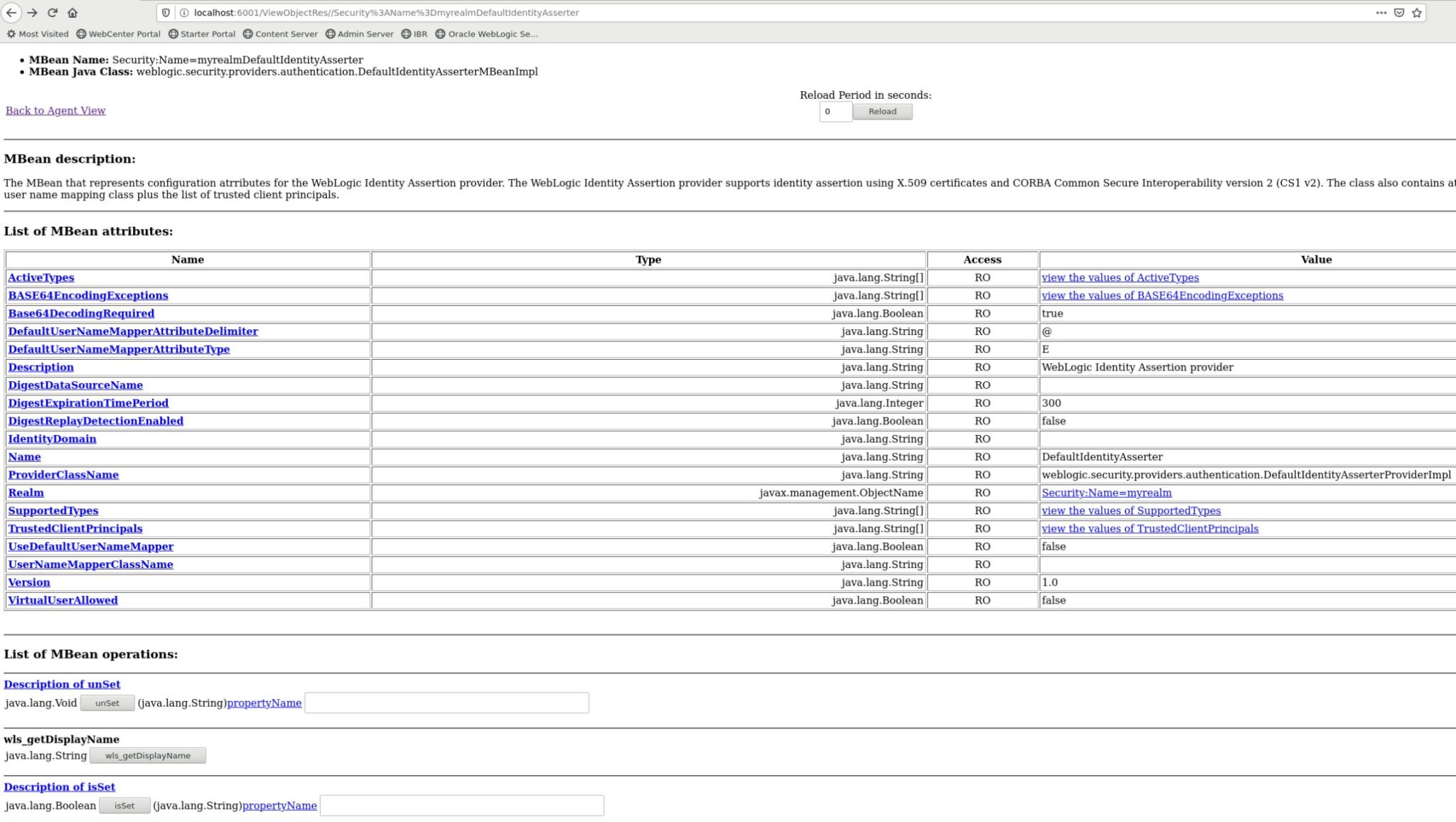
Task: Click the Reload Period seconds input
Action: (835, 112)
